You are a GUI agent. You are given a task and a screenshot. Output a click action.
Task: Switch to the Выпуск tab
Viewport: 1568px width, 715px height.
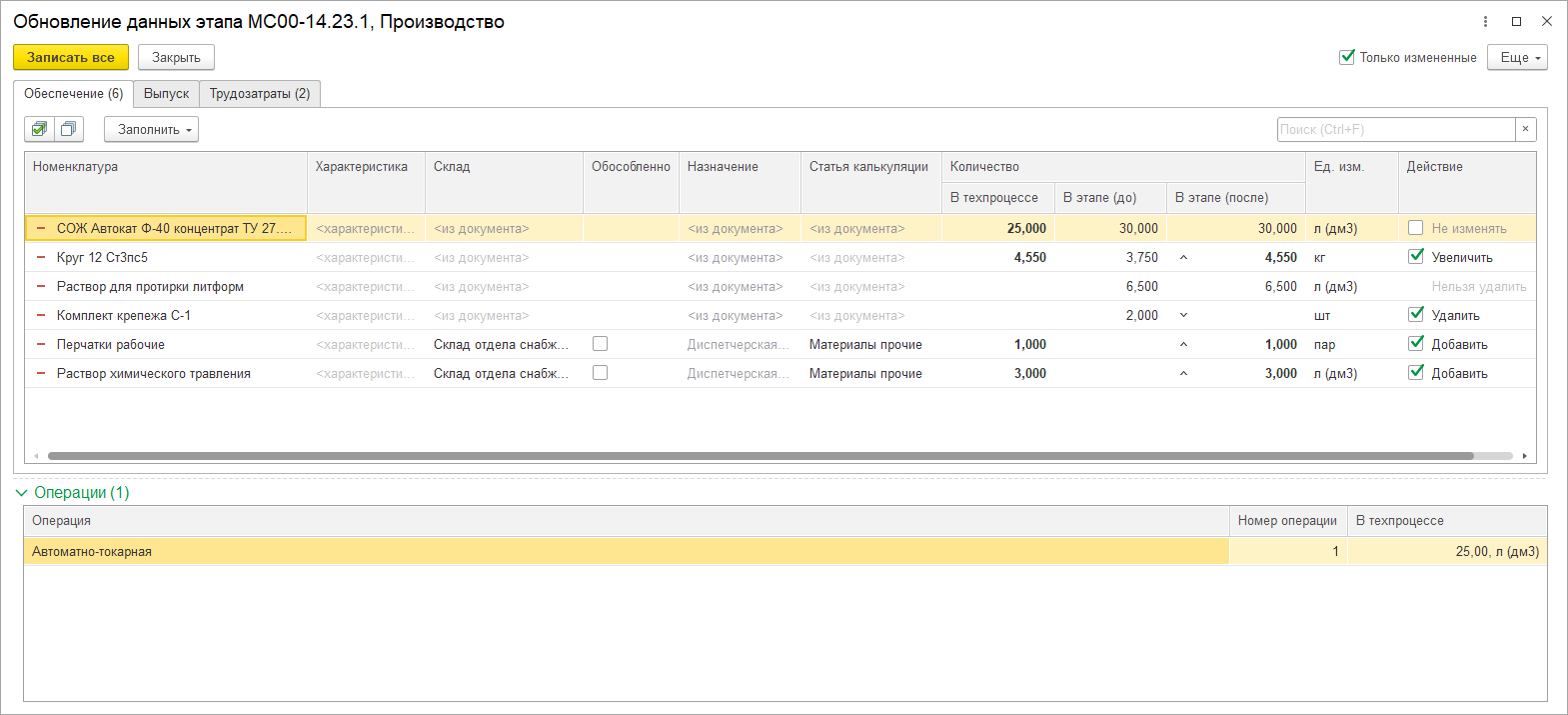click(x=166, y=93)
